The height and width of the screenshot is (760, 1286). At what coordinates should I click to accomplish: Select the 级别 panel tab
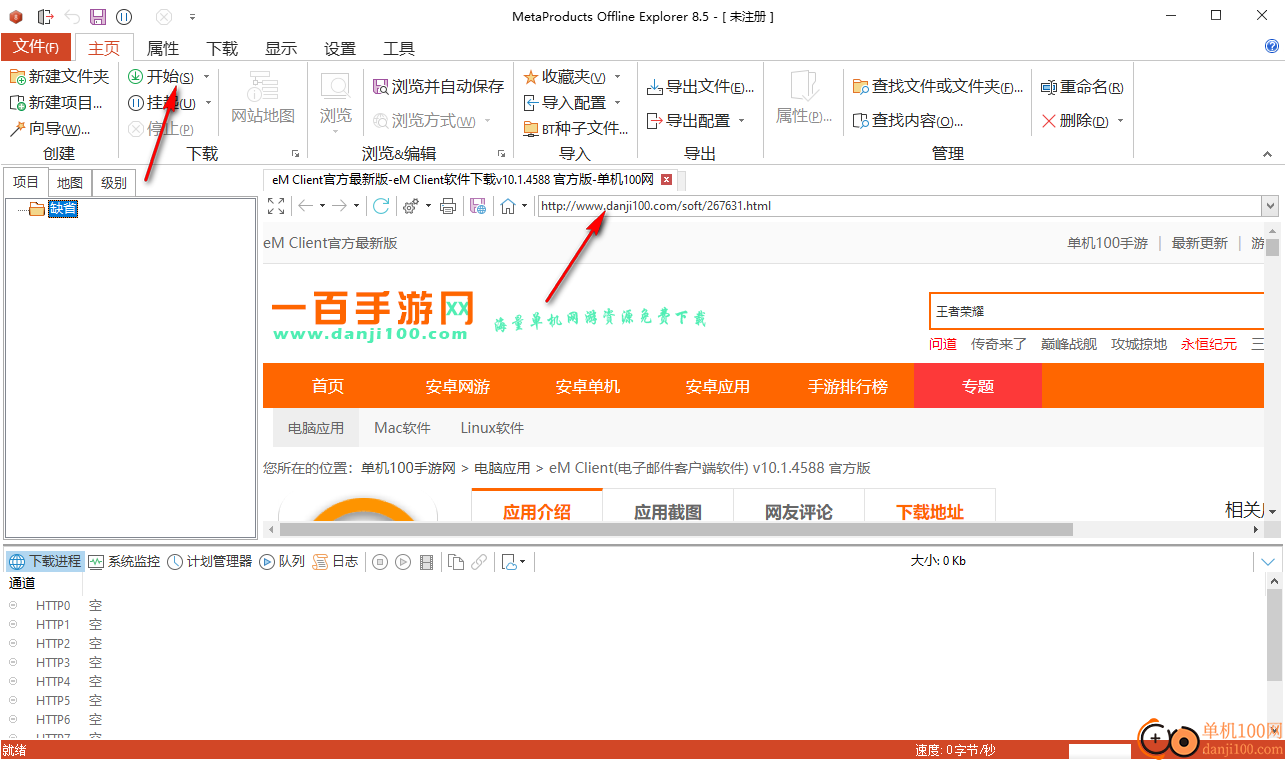pyautogui.click(x=114, y=183)
